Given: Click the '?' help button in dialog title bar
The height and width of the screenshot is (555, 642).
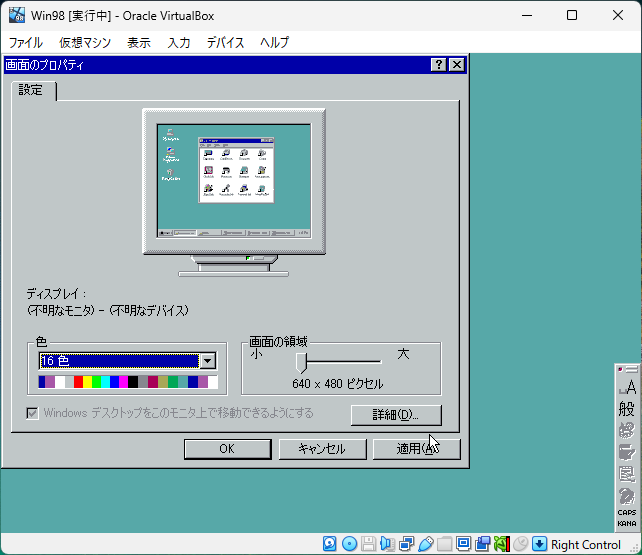Looking at the screenshot, I should (x=439, y=64).
